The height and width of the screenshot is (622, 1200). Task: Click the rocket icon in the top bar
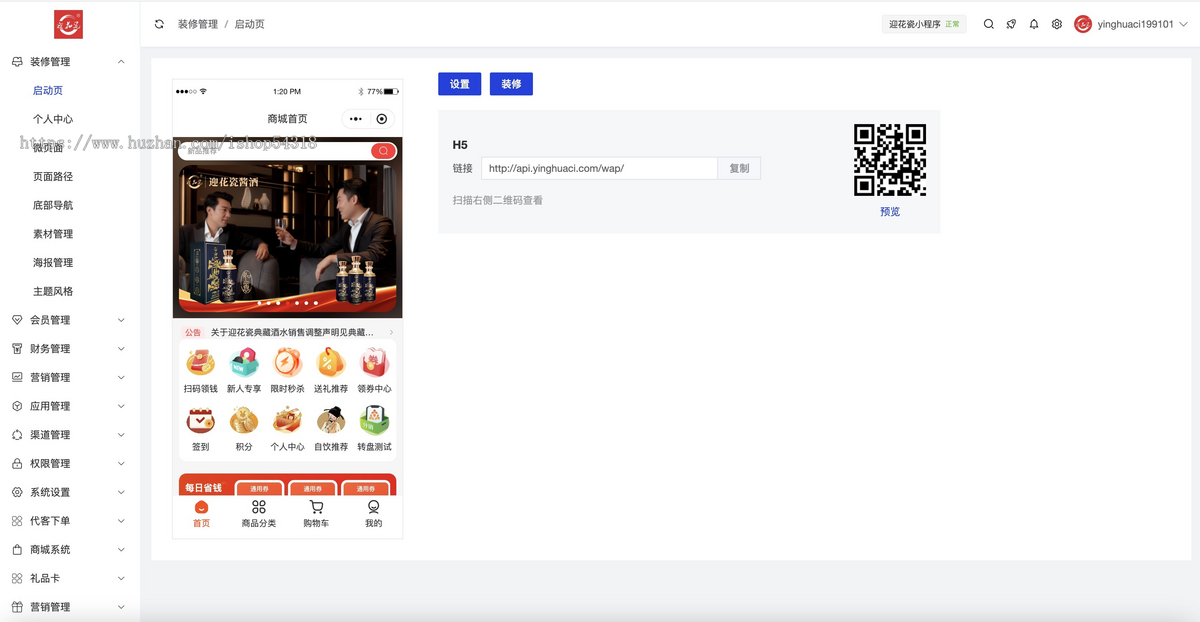coord(1011,24)
